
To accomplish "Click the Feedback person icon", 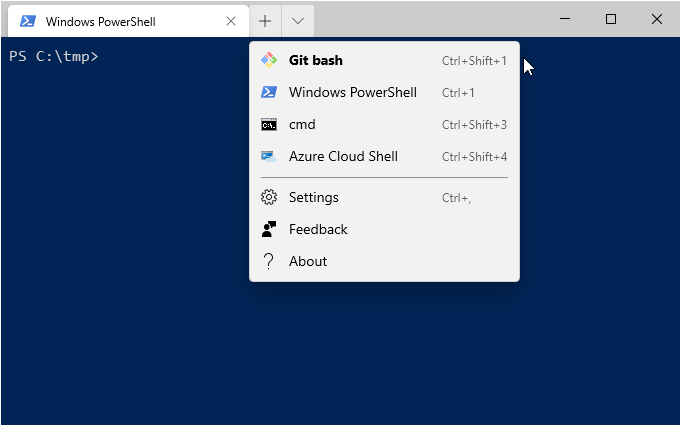I will coord(268,229).
